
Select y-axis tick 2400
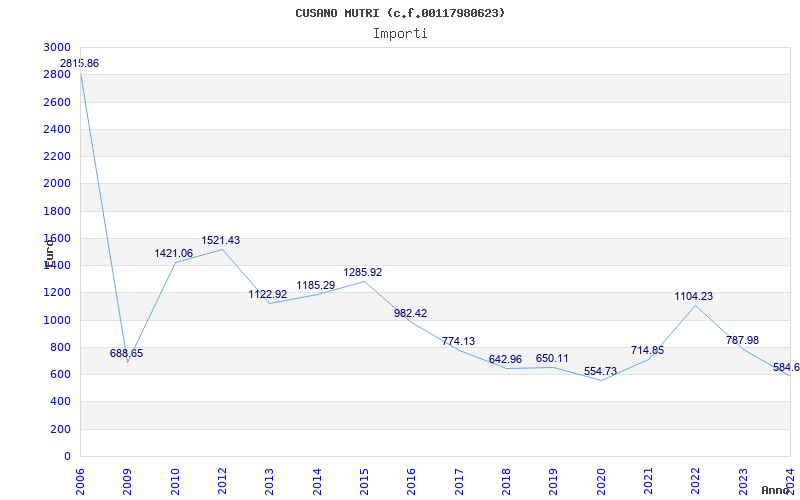57,129
